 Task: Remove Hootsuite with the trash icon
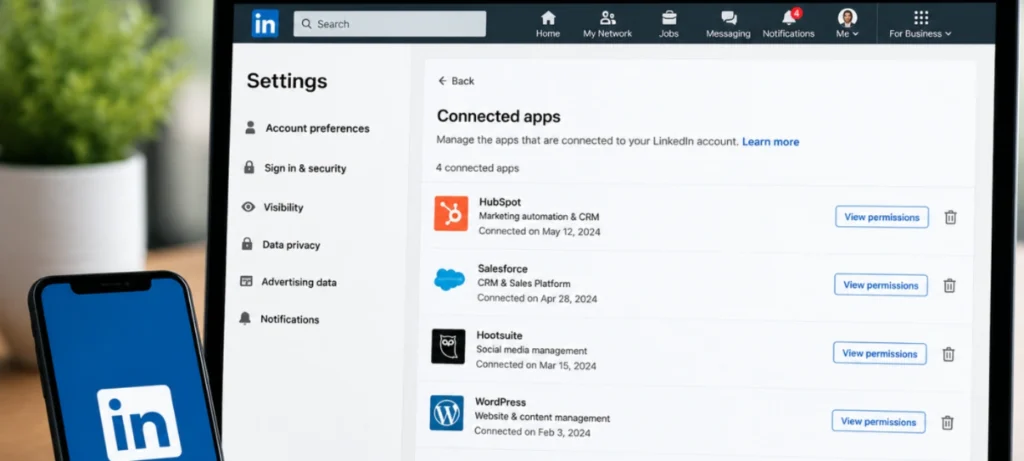[x=948, y=354]
